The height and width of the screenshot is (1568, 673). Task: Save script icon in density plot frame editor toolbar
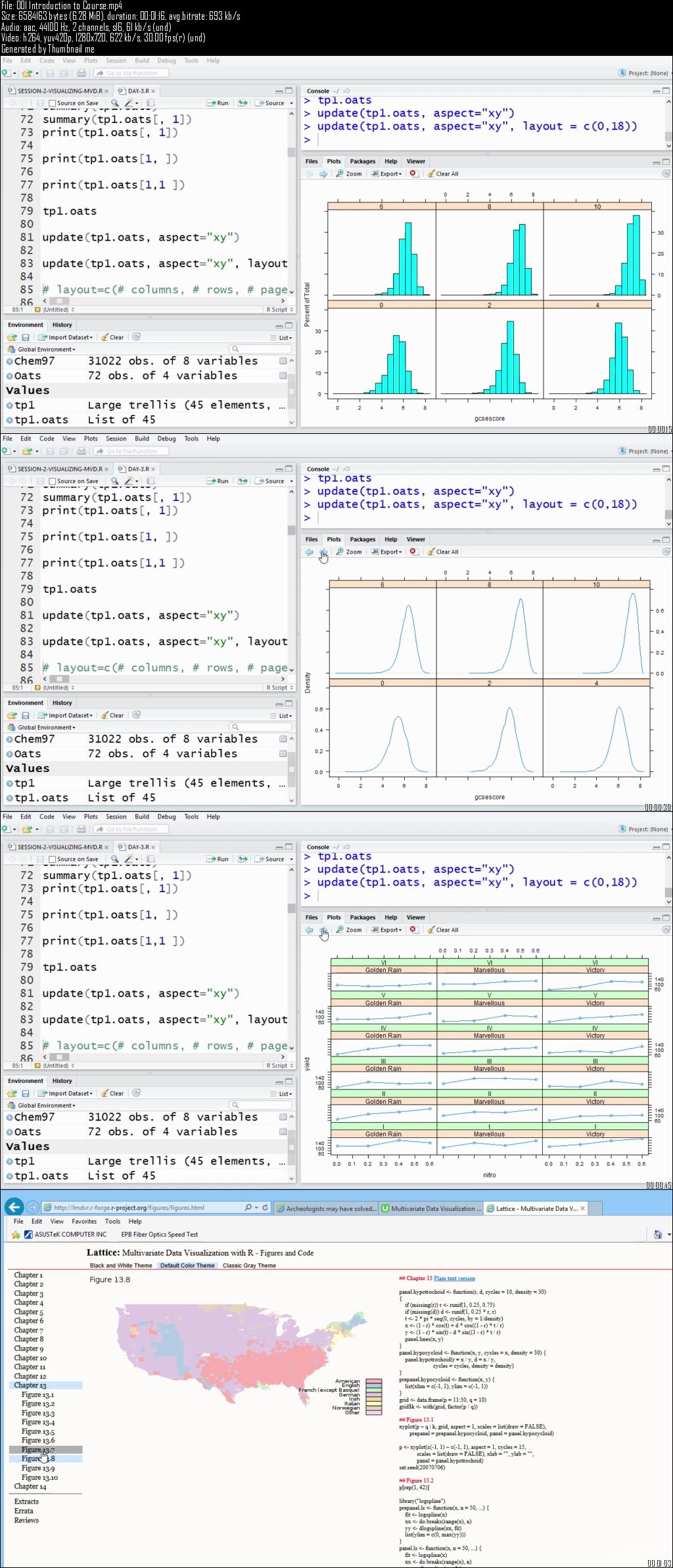tap(40, 481)
